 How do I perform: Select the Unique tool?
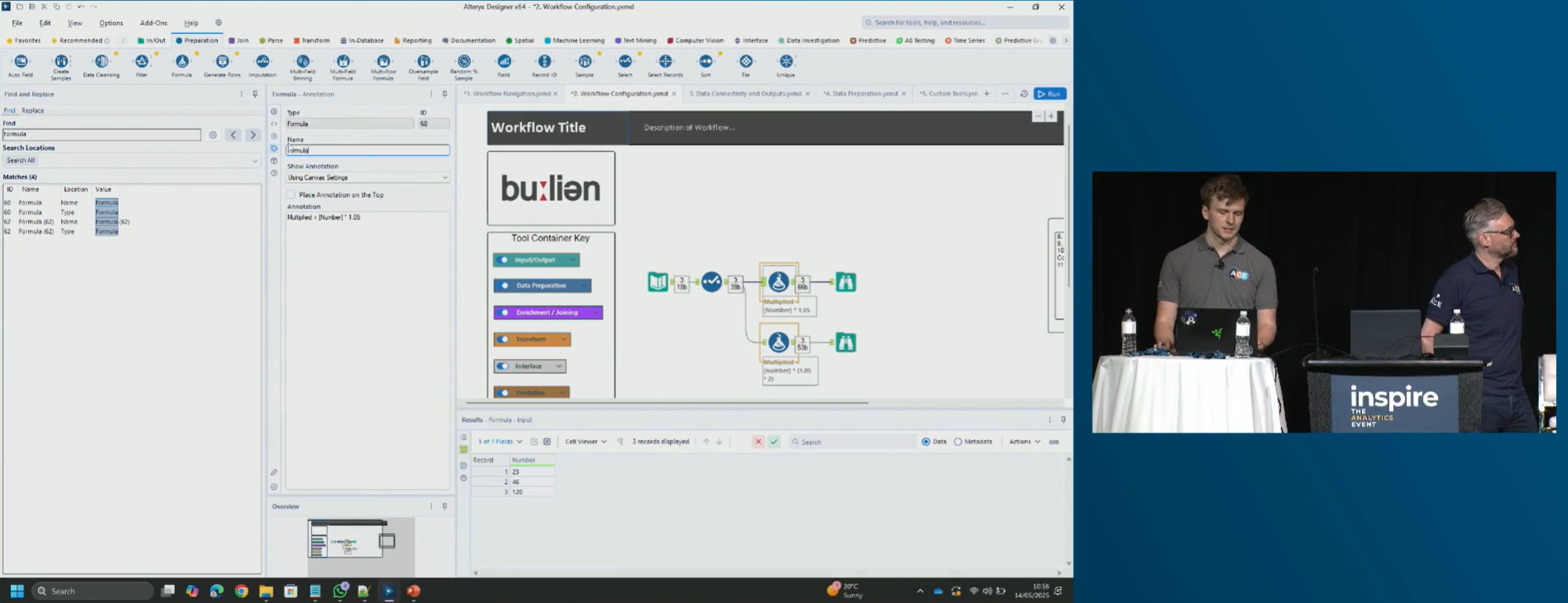[786, 65]
